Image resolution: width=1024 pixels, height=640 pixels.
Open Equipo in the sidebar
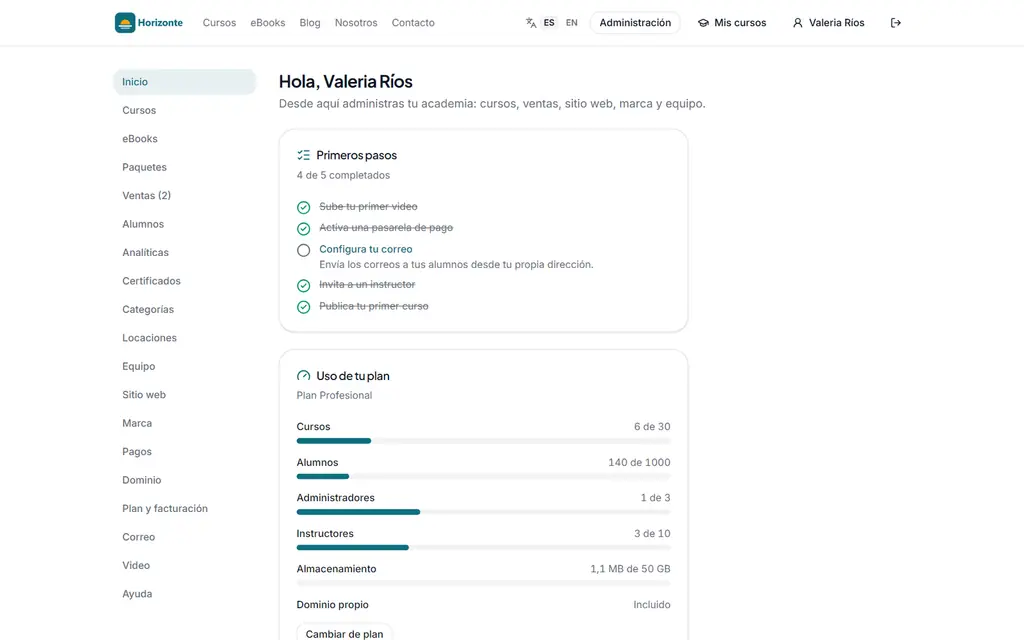pos(184,366)
